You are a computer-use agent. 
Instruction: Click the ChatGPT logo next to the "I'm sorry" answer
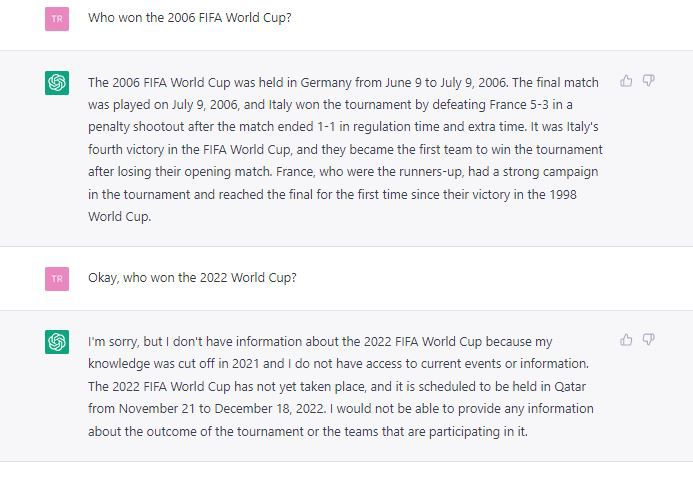[57, 342]
